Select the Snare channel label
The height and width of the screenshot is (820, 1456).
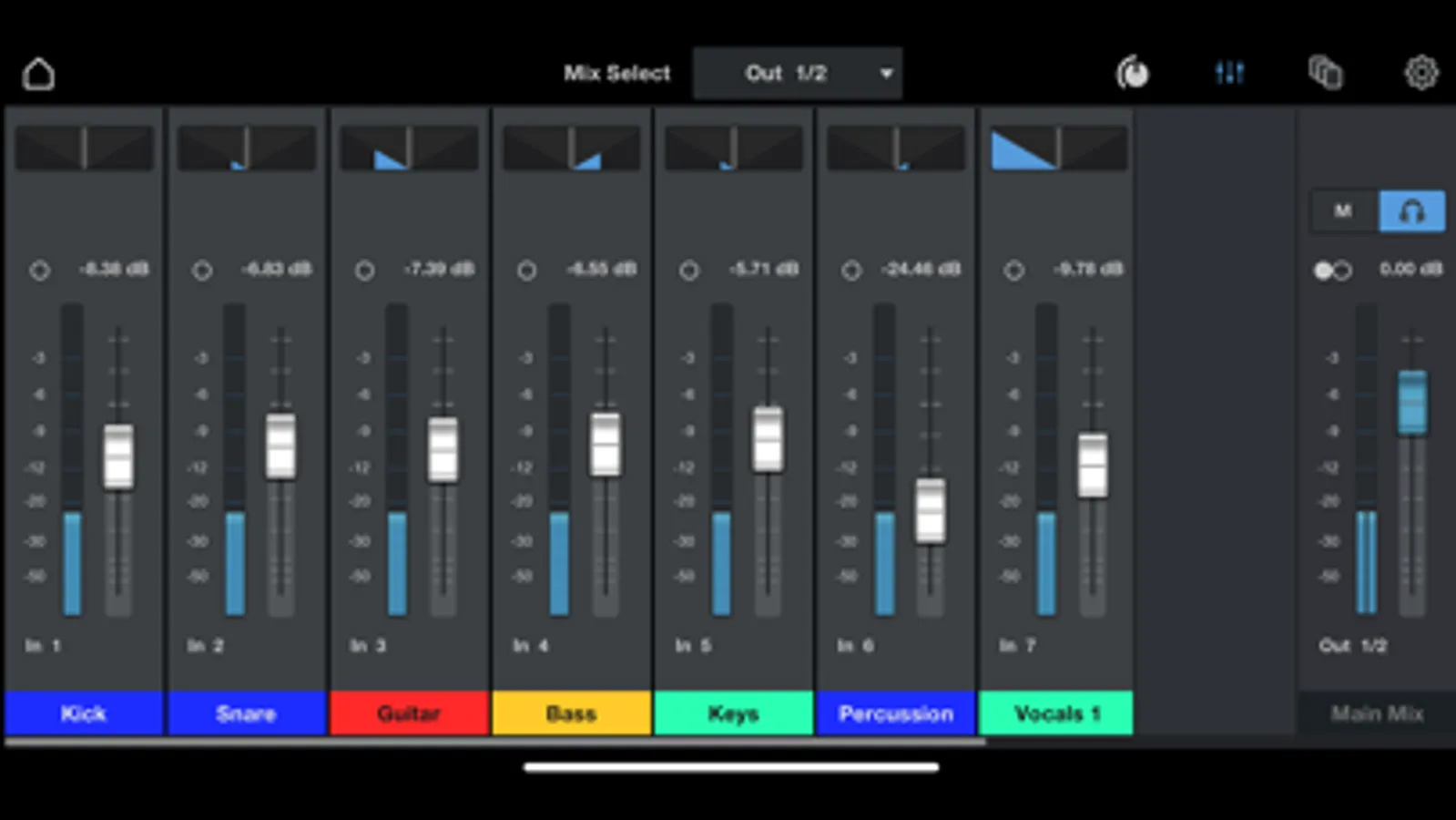[x=246, y=713]
